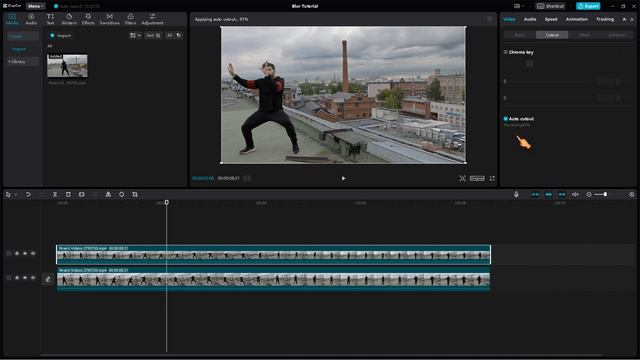Open the Effects panel
This screenshot has width=640, height=360.
pyautogui.click(x=88, y=19)
